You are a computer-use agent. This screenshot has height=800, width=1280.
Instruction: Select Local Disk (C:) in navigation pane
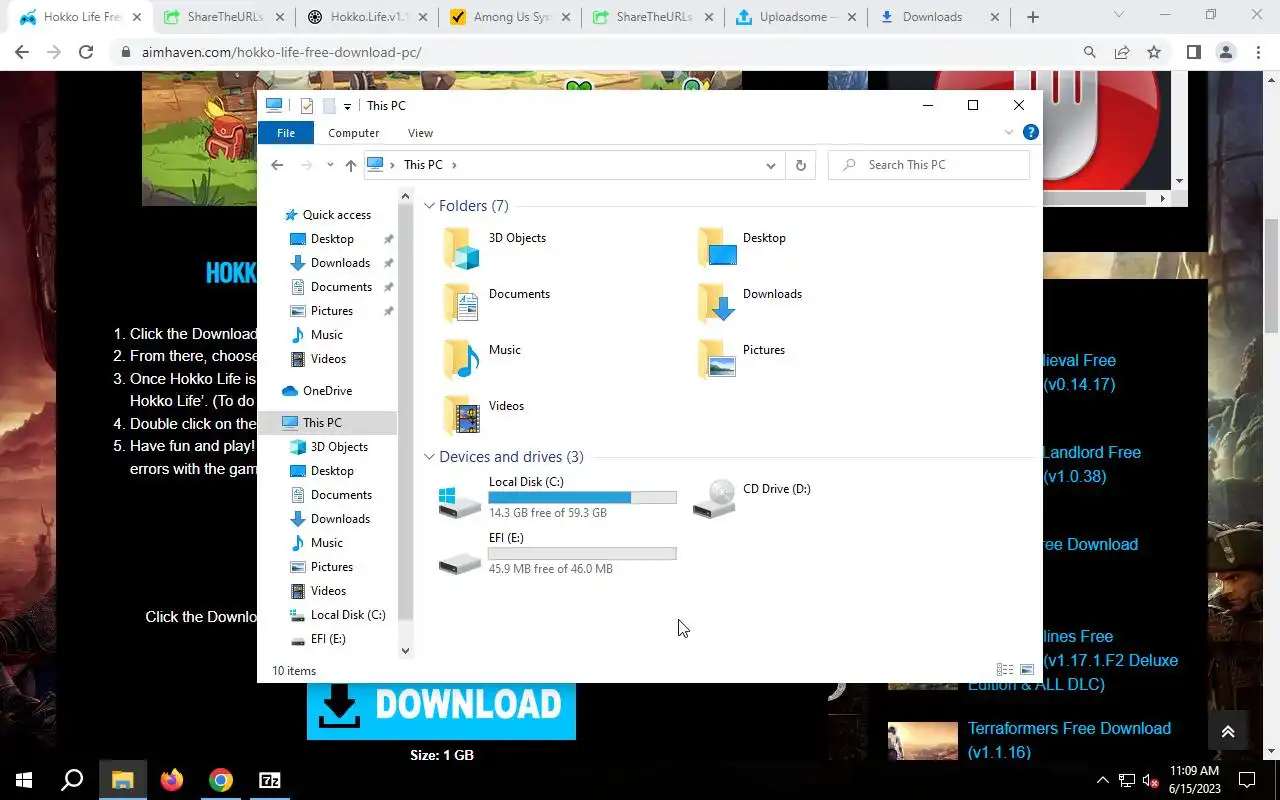pos(347,615)
